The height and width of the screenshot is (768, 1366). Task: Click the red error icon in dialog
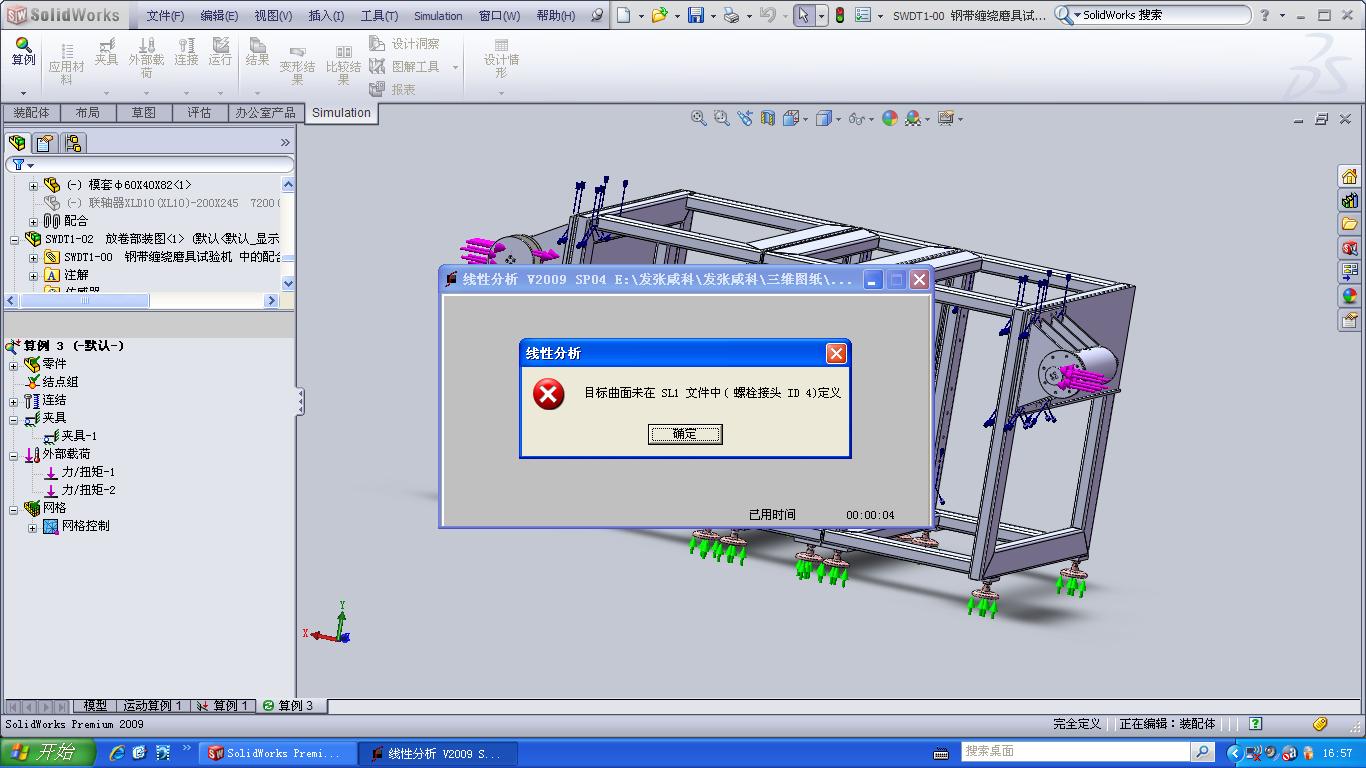point(548,394)
